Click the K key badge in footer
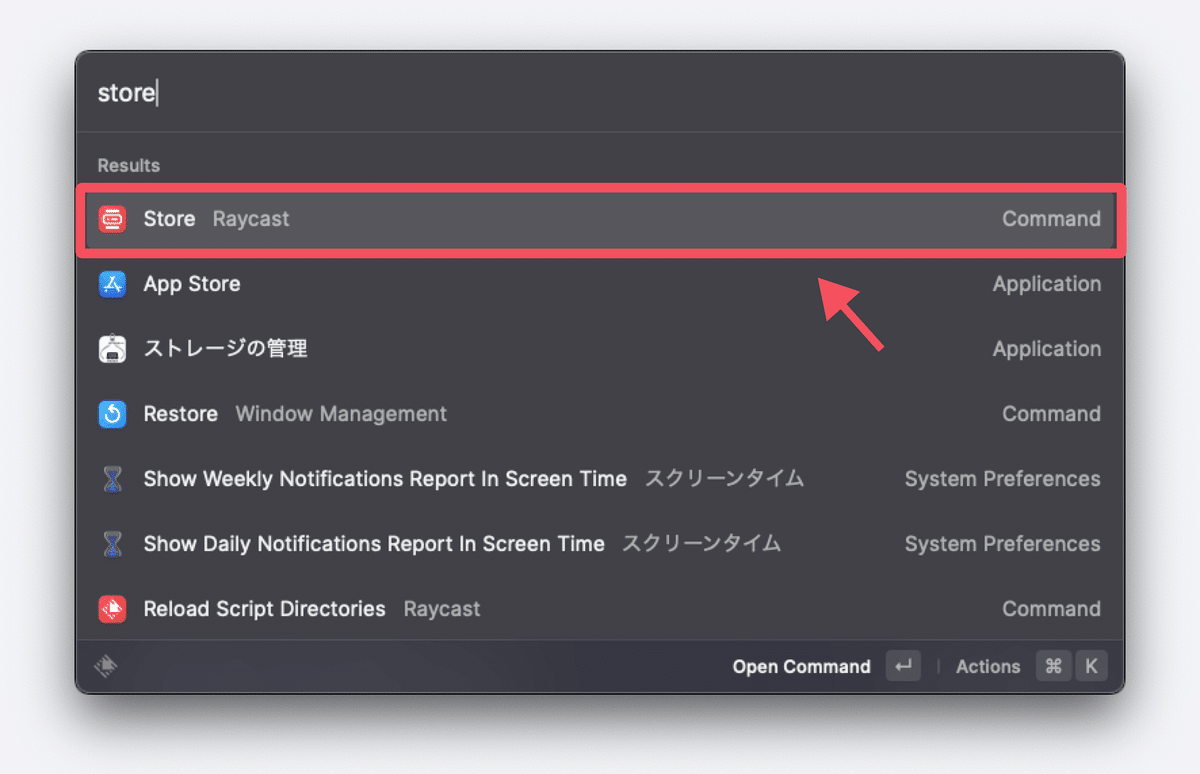The image size is (1200, 774). 1091,666
